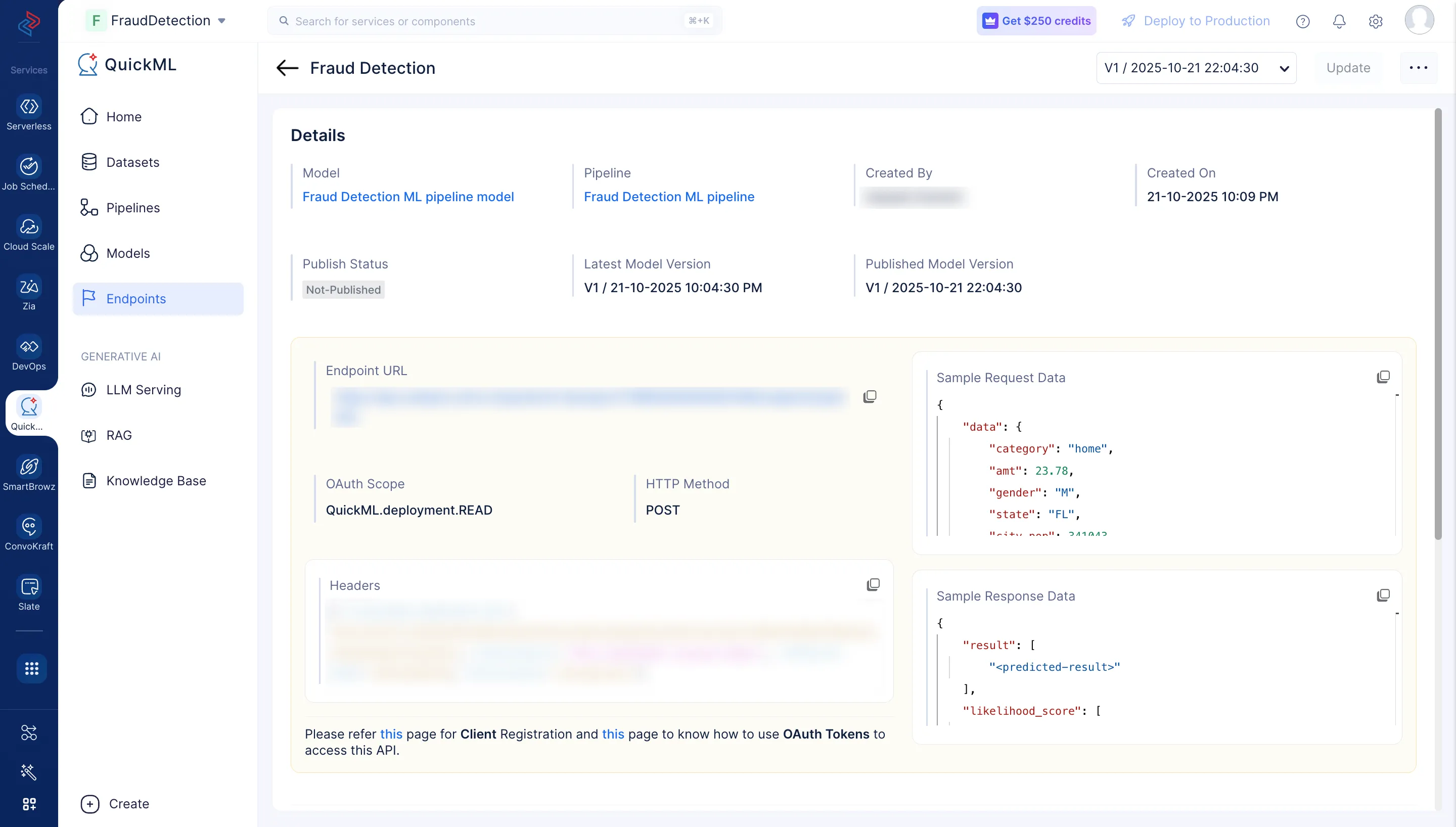Image resolution: width=1456 pixels, height=827 pixels.
Task: Copy Sample Request Data
Action: pyautogui.click(x=1383, y=377)
